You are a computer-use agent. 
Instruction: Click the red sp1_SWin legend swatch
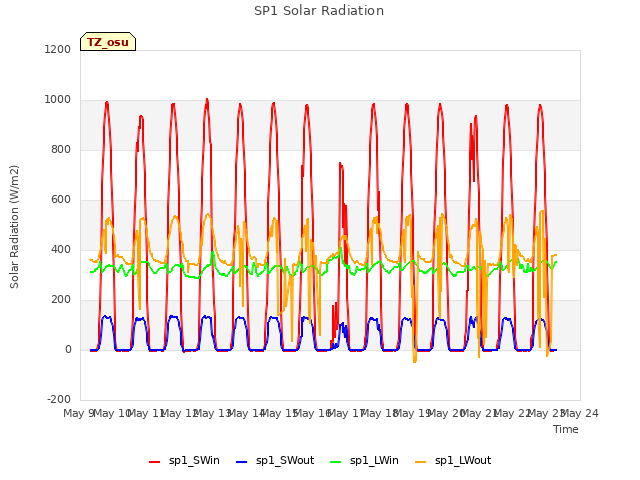coord(155,462)
